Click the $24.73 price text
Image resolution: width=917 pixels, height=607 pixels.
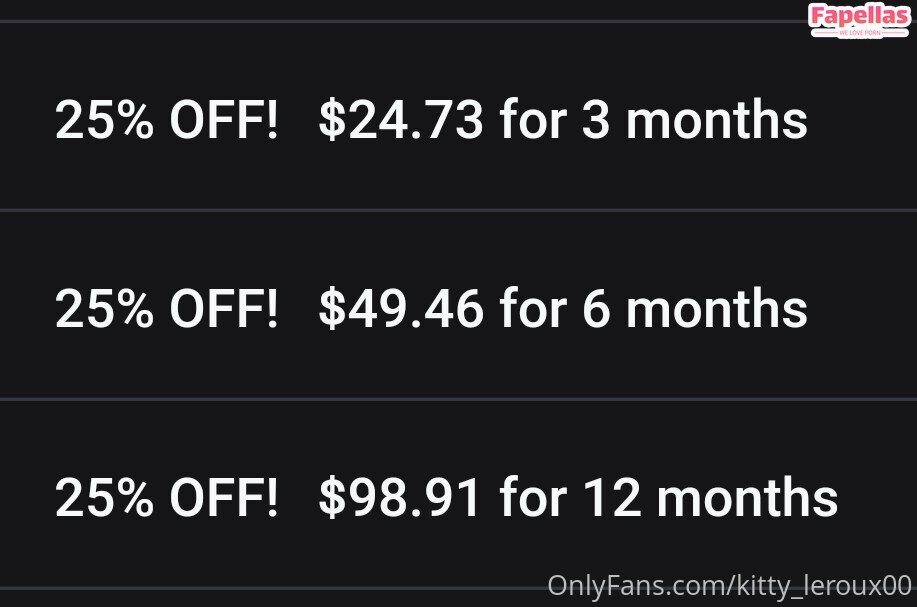400,122
